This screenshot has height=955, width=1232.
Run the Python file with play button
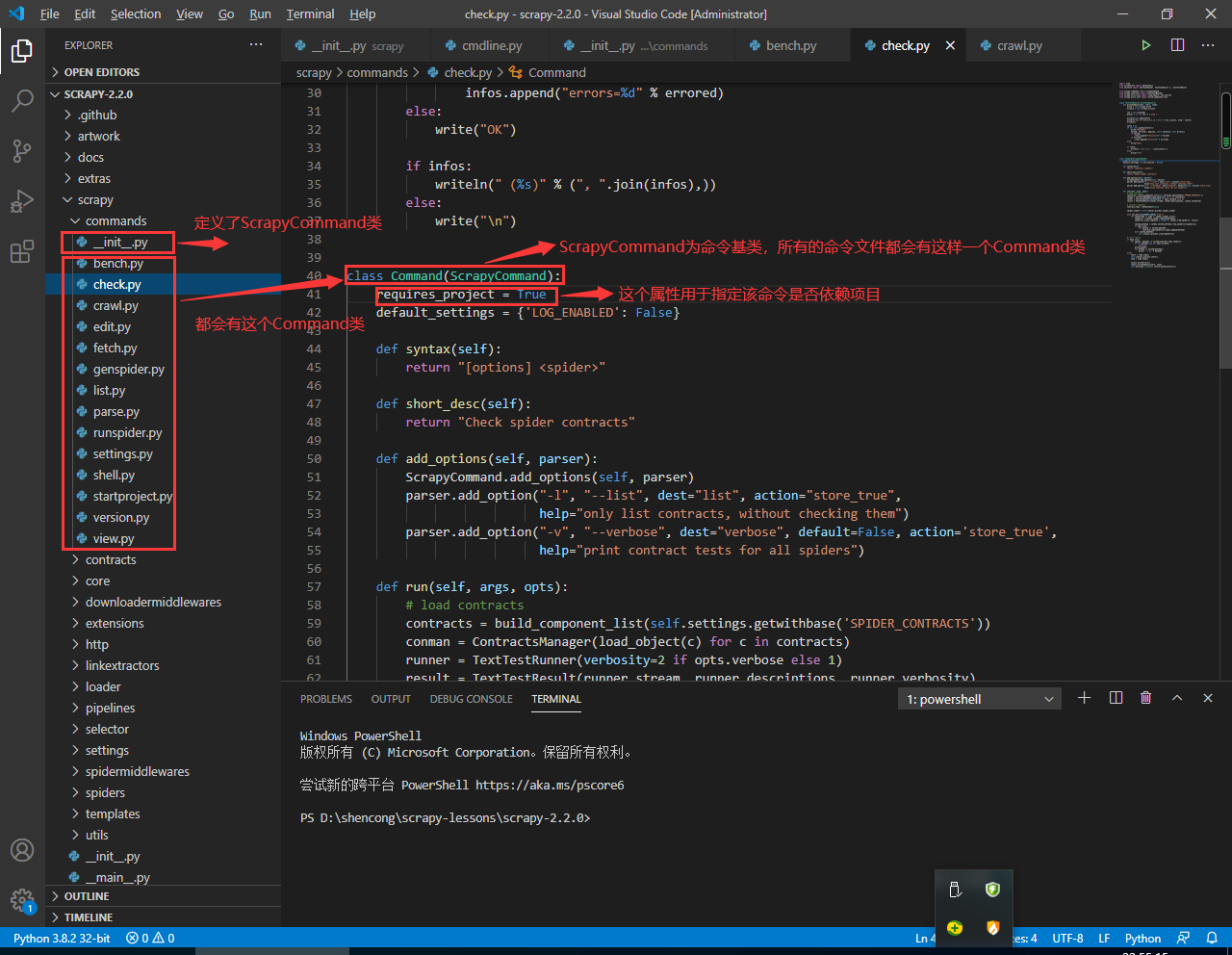pyautogui.click(x=1145, y=45)
